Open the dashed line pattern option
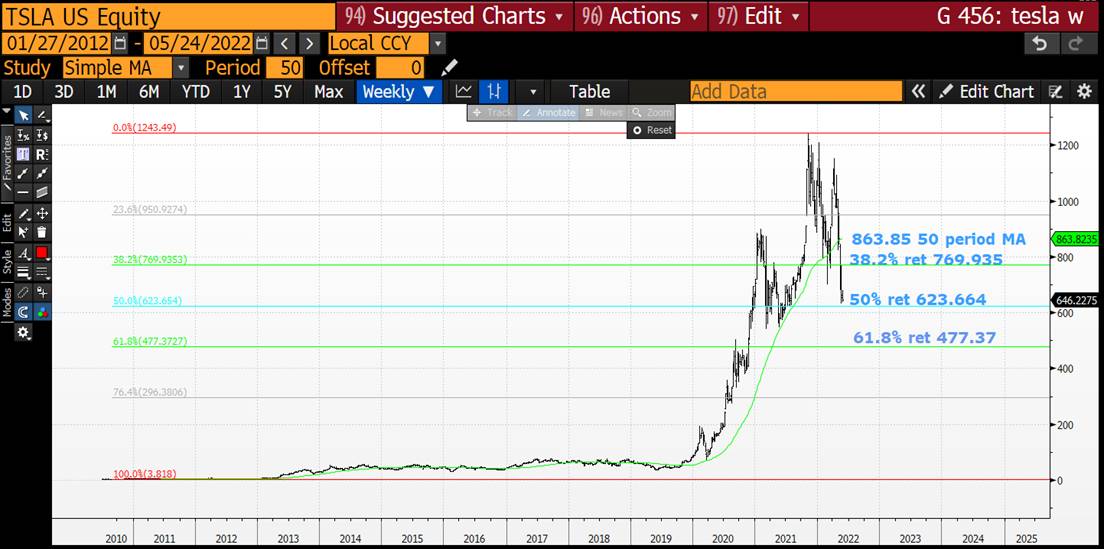Screen dimensions: 1104x549 (42, 272)
